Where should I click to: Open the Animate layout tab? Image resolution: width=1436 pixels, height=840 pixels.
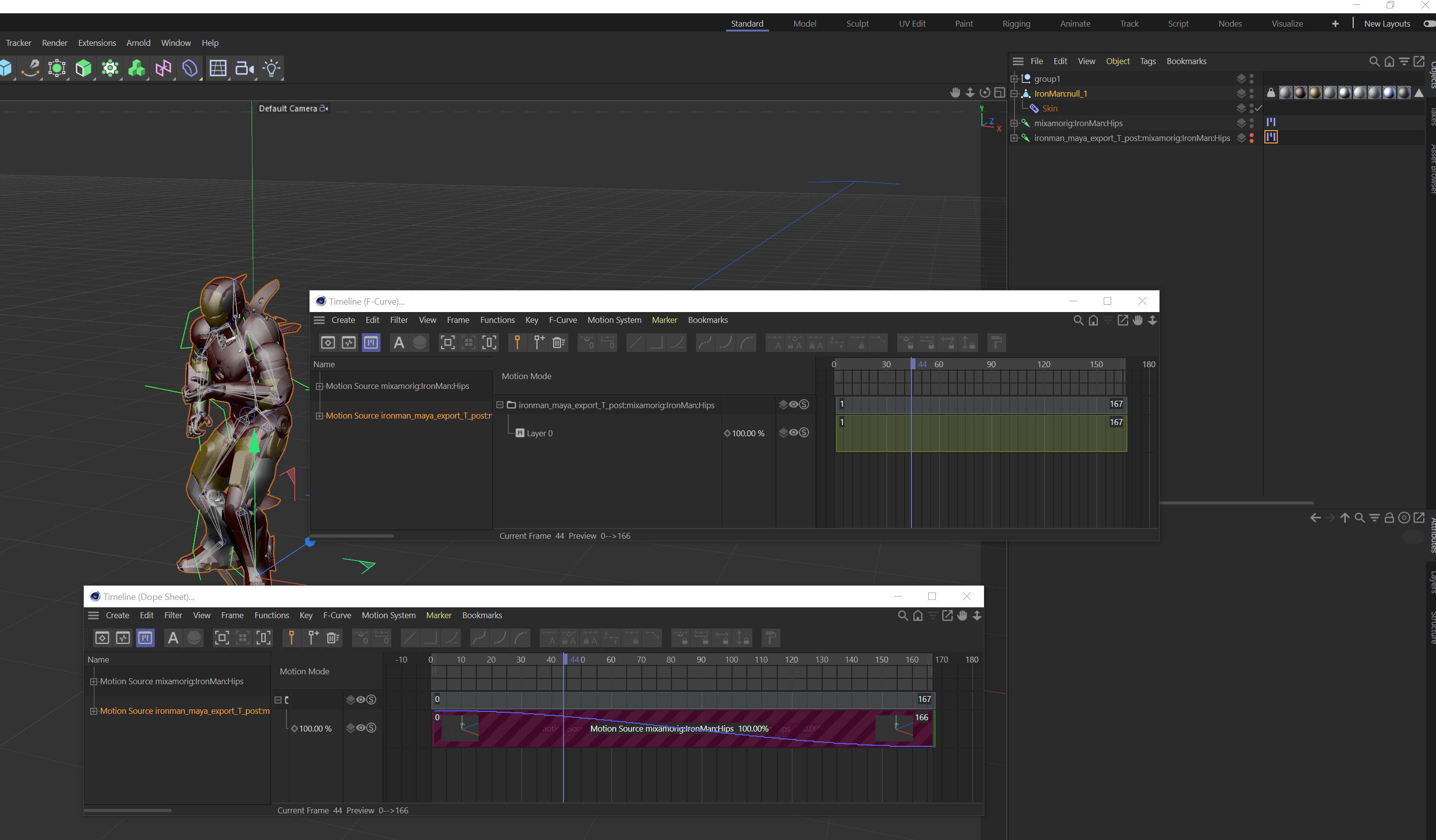(x=1075, y=23)
